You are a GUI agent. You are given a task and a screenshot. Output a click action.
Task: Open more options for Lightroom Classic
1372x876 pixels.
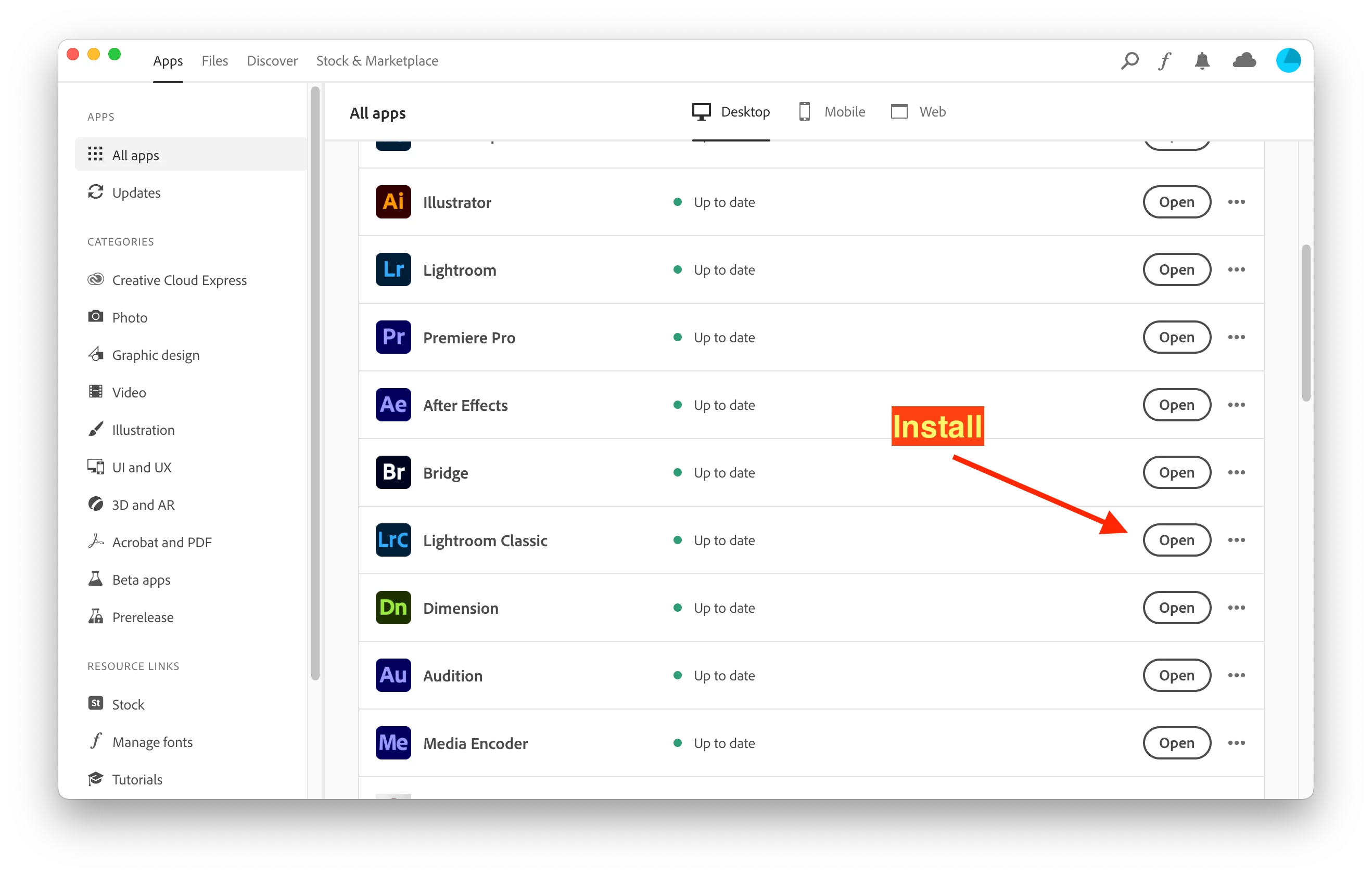pos(1236,540)
